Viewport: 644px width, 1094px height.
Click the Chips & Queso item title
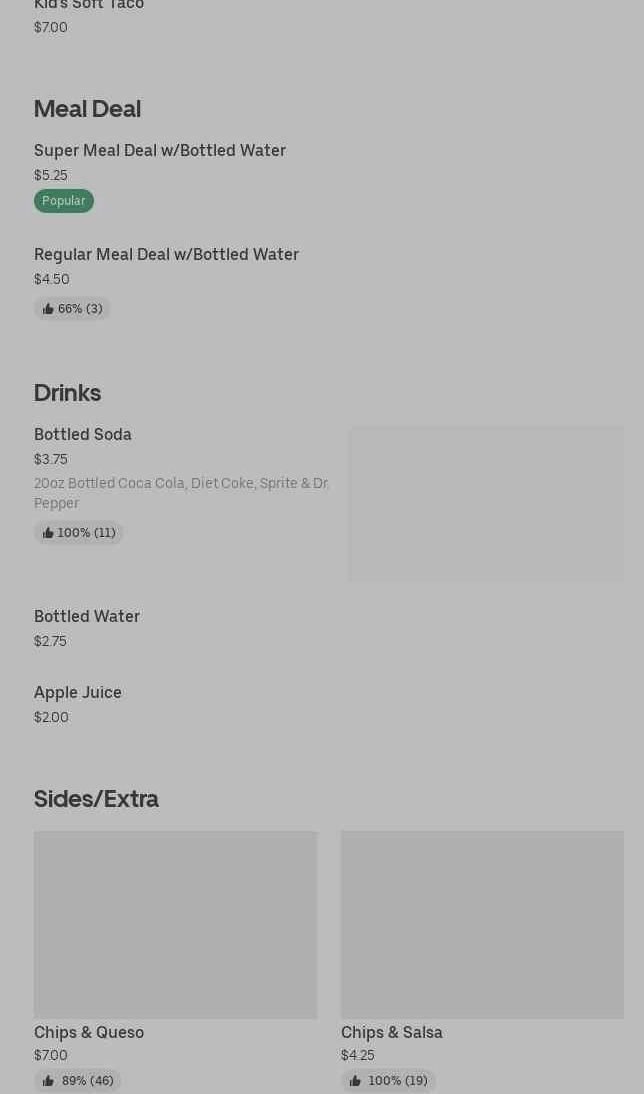[89, 1032]
